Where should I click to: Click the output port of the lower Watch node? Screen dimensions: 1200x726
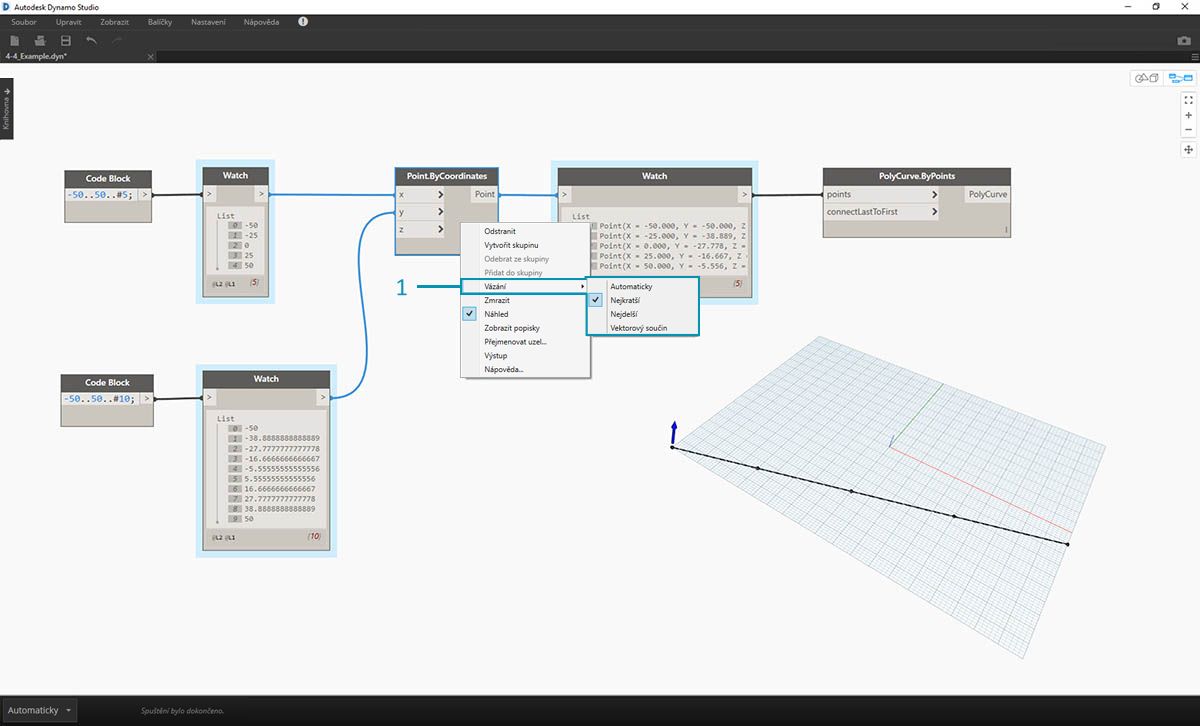pyautogui.click(x=322, y=398)
